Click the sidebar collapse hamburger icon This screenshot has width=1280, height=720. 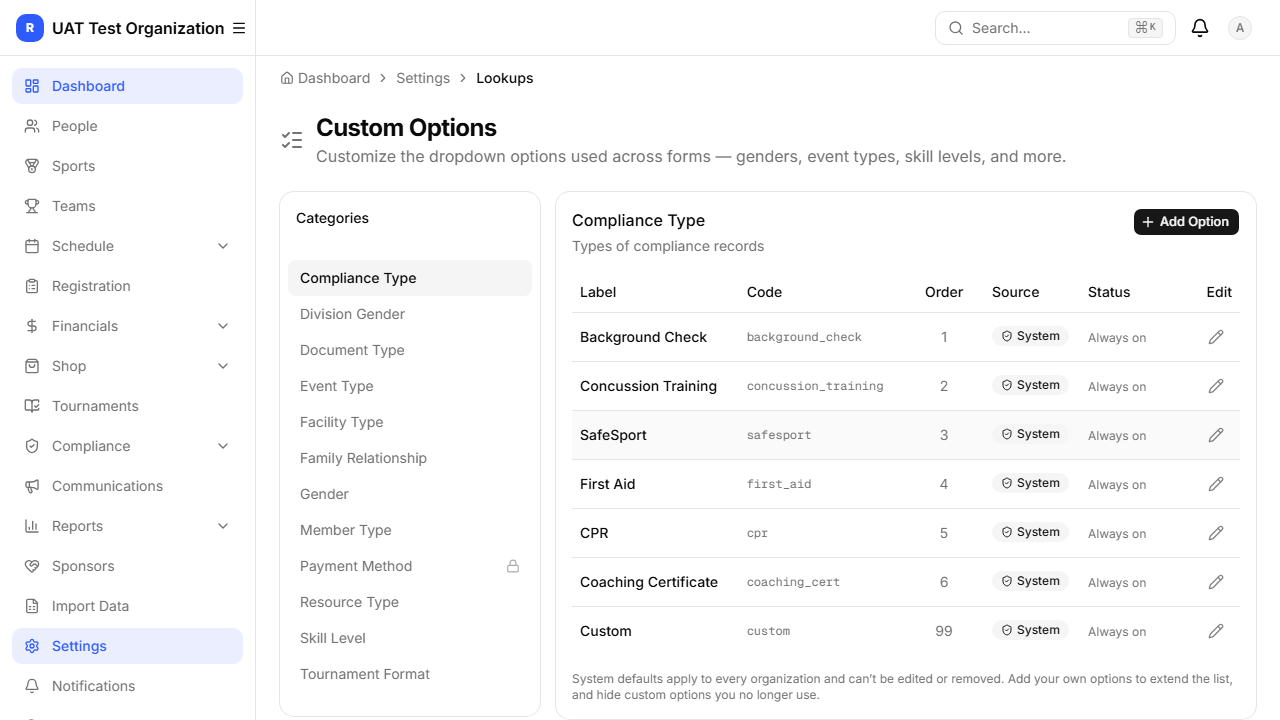tap(239, 28)
